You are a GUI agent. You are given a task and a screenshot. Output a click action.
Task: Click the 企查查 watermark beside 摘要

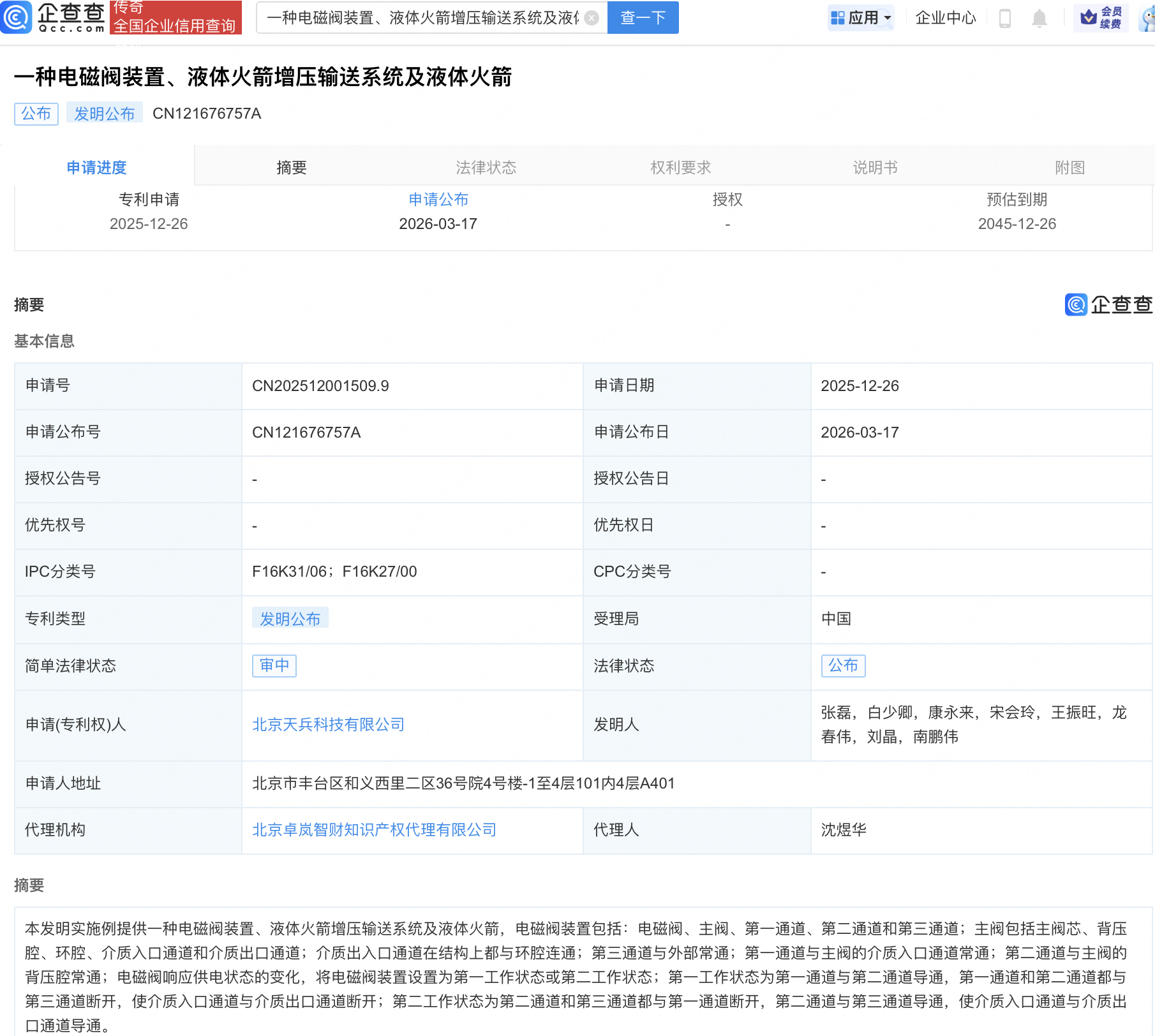click(x=1108, y=305)
